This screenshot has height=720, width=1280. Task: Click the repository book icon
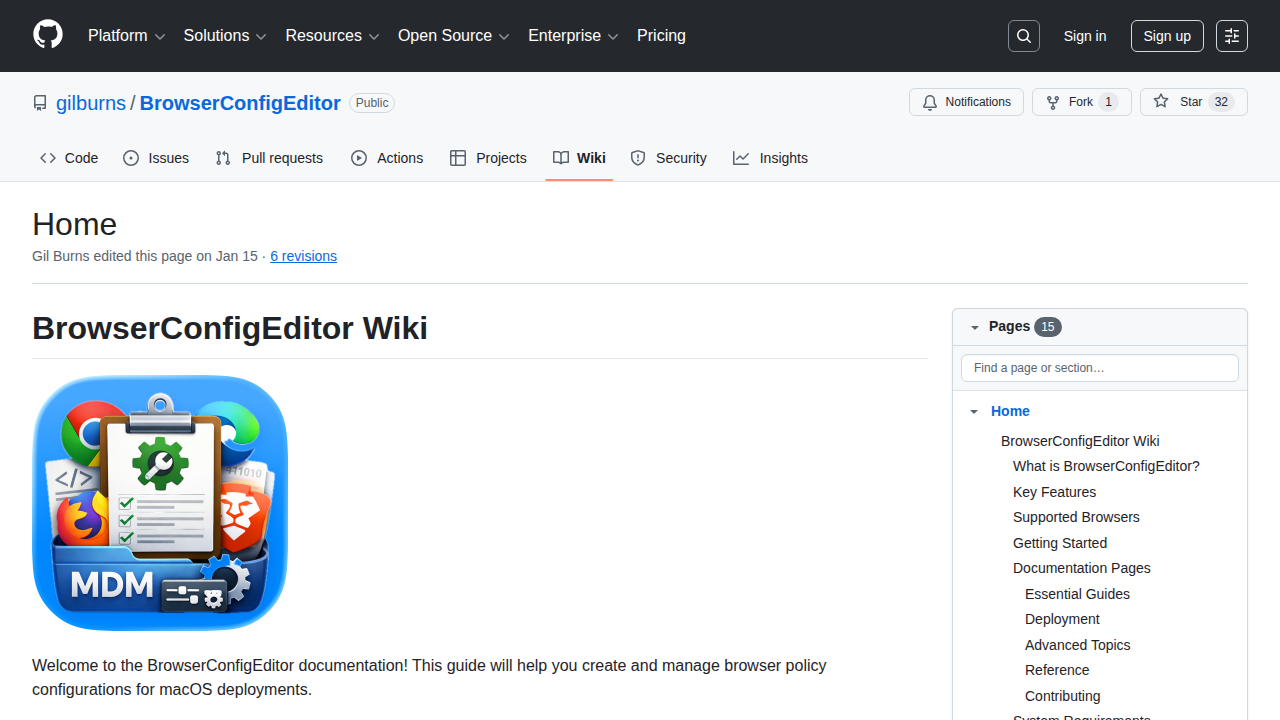tap(40, 103)
